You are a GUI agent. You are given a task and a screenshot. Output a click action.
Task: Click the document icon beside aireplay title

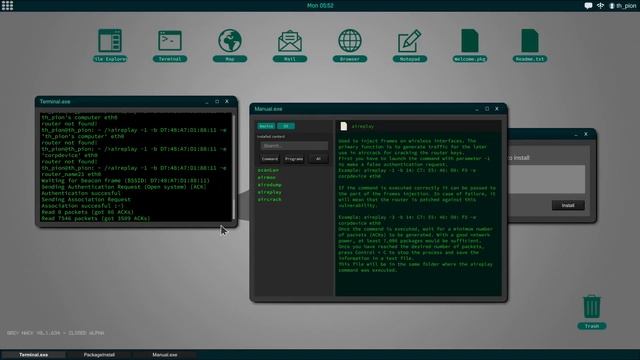coord(344,126)
